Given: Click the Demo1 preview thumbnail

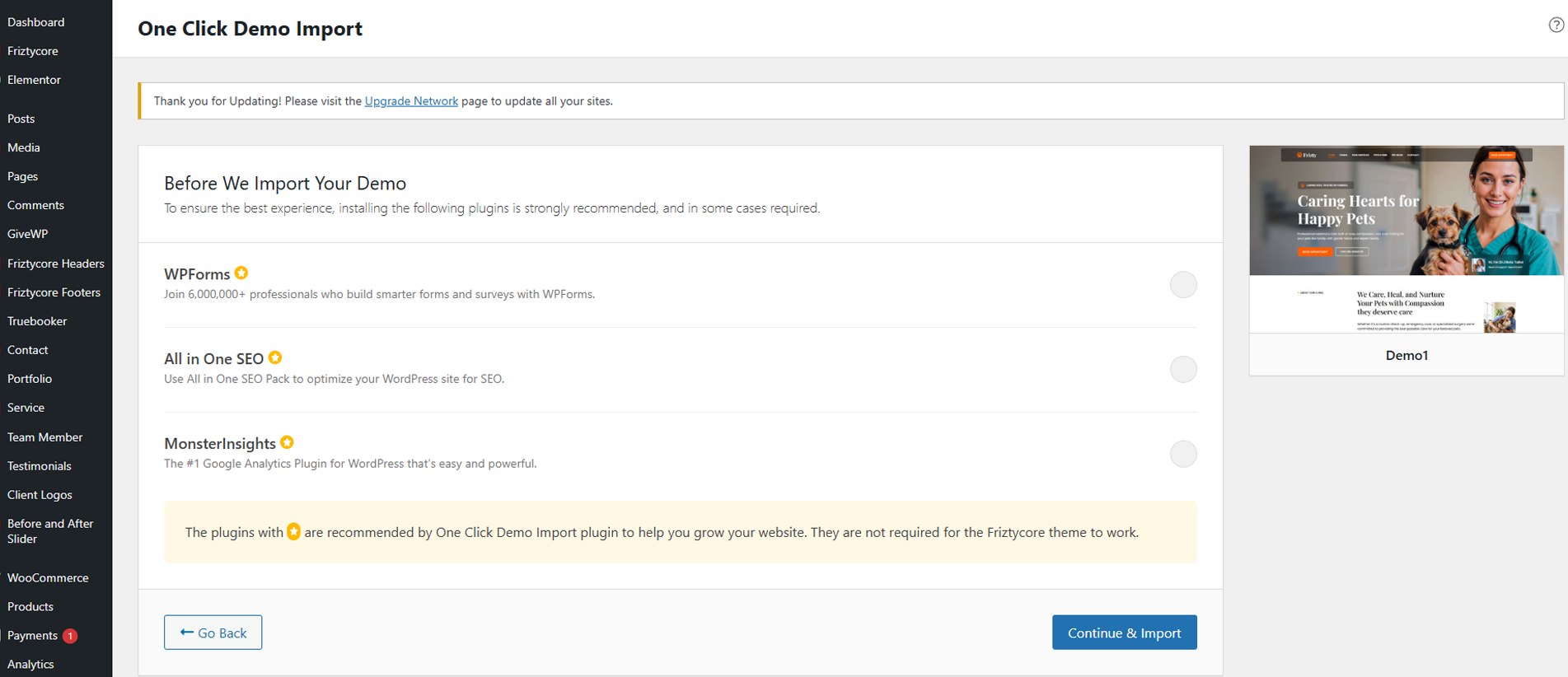Looking at the screenshot, I should (1406, 240).
